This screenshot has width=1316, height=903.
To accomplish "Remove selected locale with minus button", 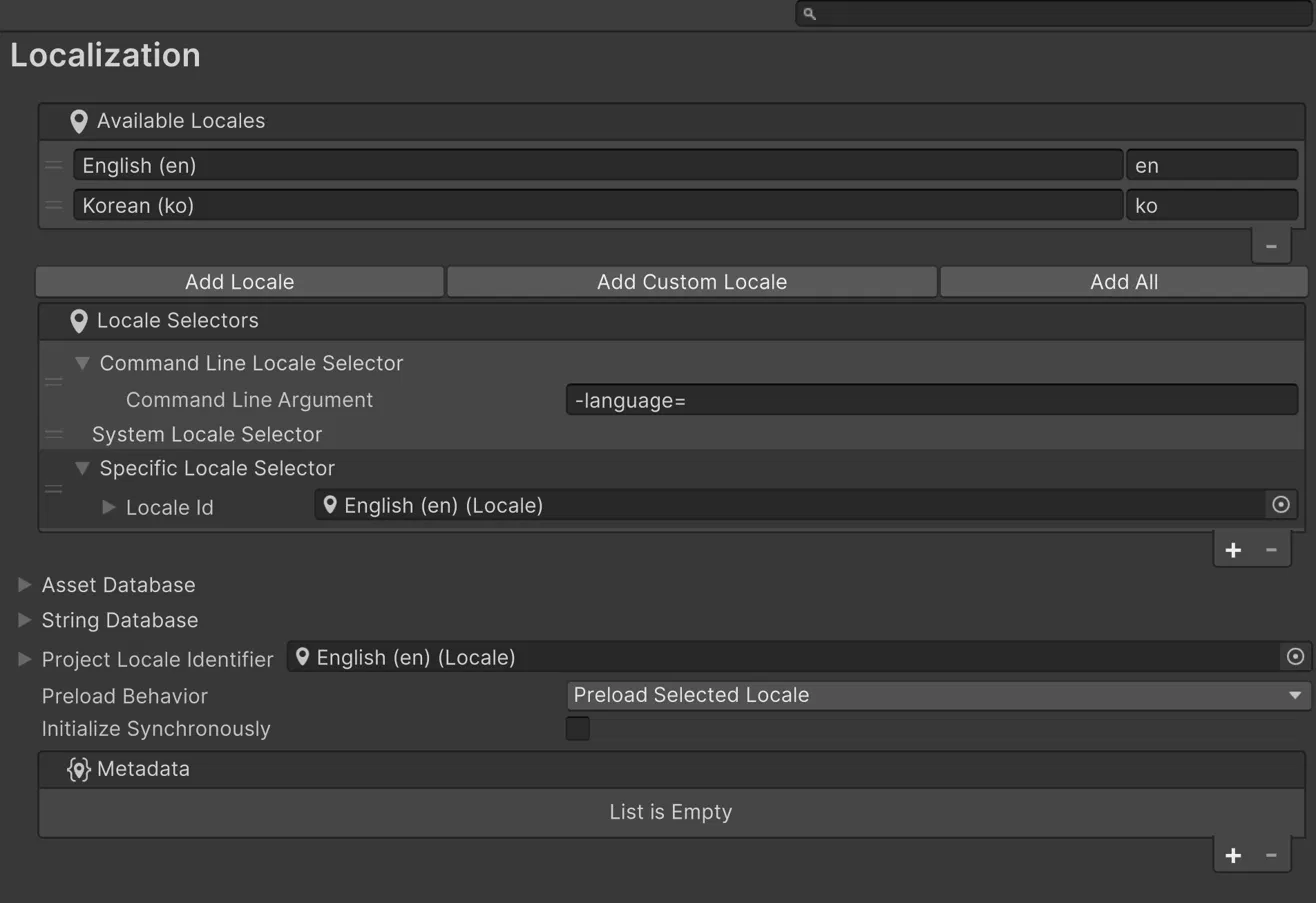I will tap(1271, 246).
